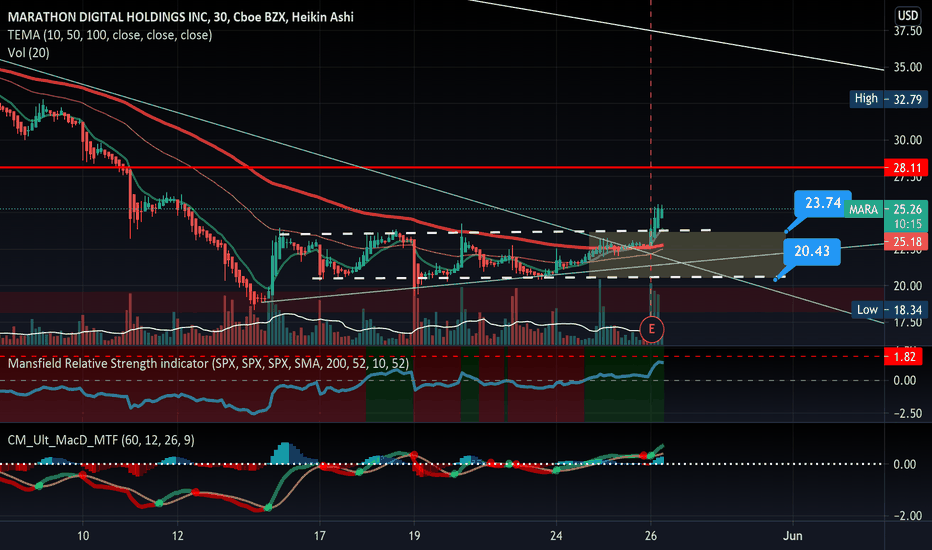Click the '26' date axis label

tap(651, 536)
